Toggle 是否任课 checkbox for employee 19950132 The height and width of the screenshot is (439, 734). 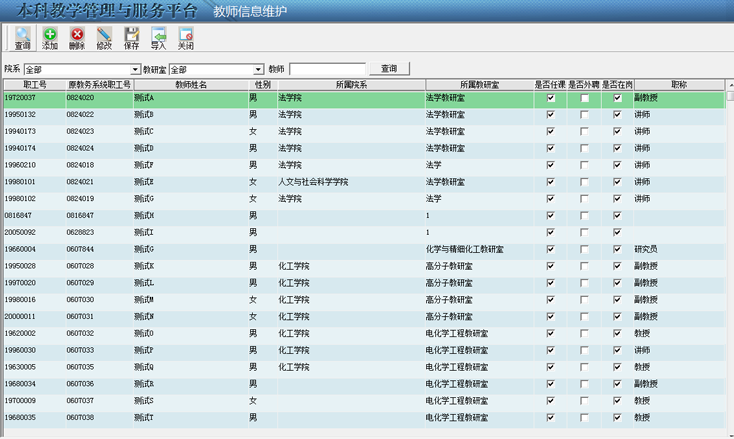tap(550, 115)
